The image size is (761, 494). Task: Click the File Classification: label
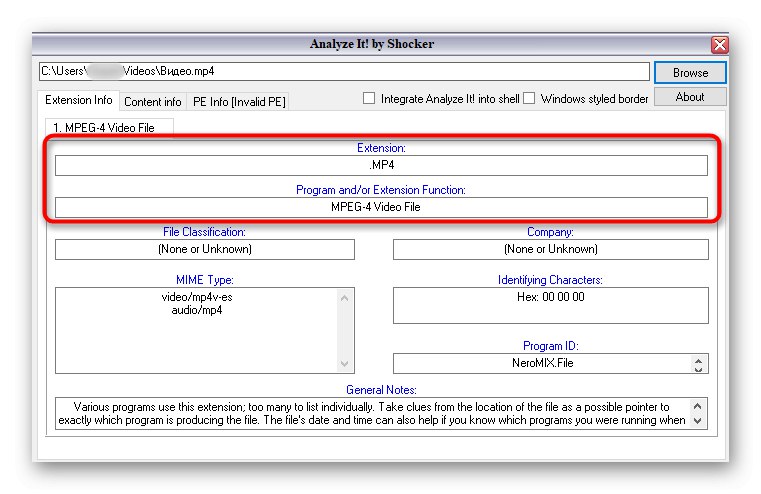(x=204, y=232)
